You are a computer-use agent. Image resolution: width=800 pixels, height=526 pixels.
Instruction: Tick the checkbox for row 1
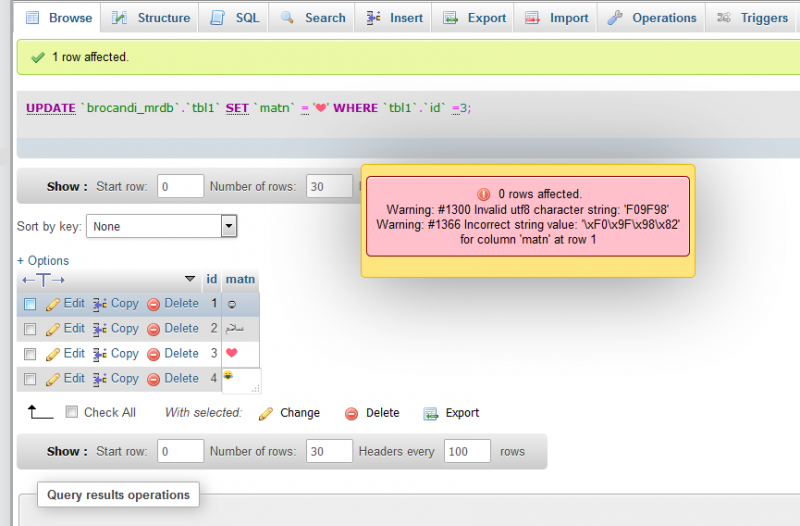coord(30,304)
